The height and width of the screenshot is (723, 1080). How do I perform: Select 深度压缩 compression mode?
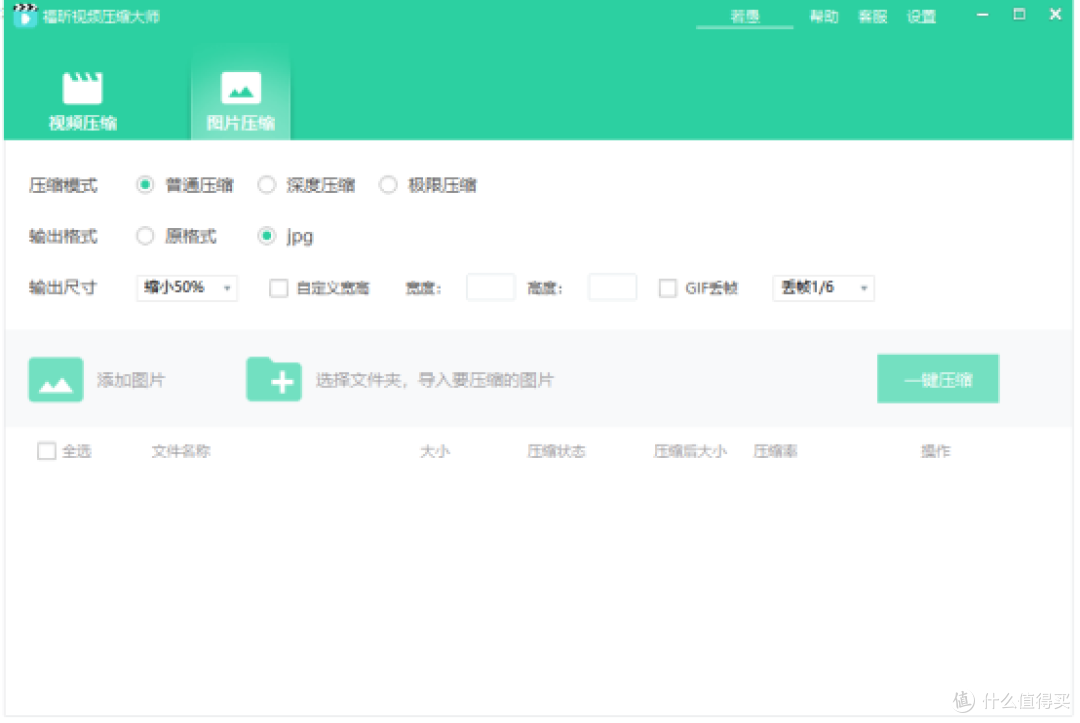(x=267, y=185)
